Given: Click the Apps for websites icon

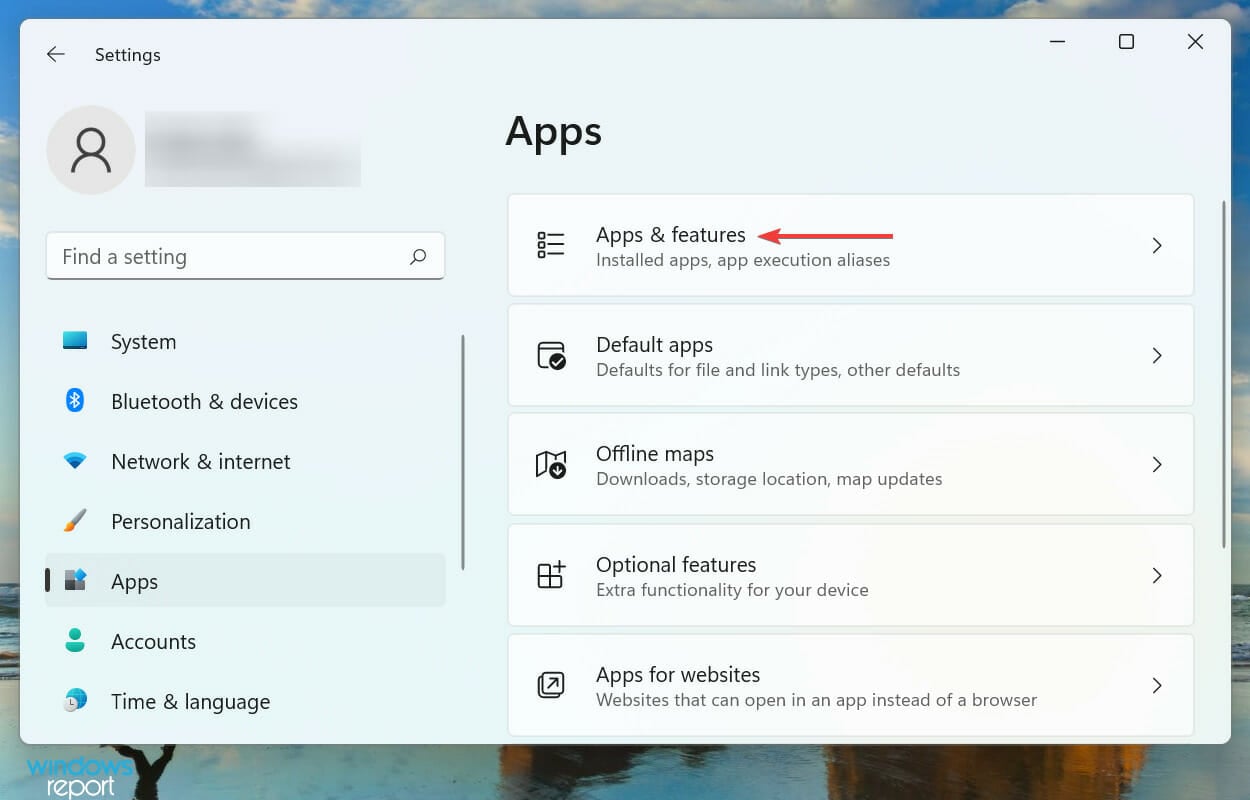Looking at the screenshot, I should pyautogui.click(x=550, y=685).
